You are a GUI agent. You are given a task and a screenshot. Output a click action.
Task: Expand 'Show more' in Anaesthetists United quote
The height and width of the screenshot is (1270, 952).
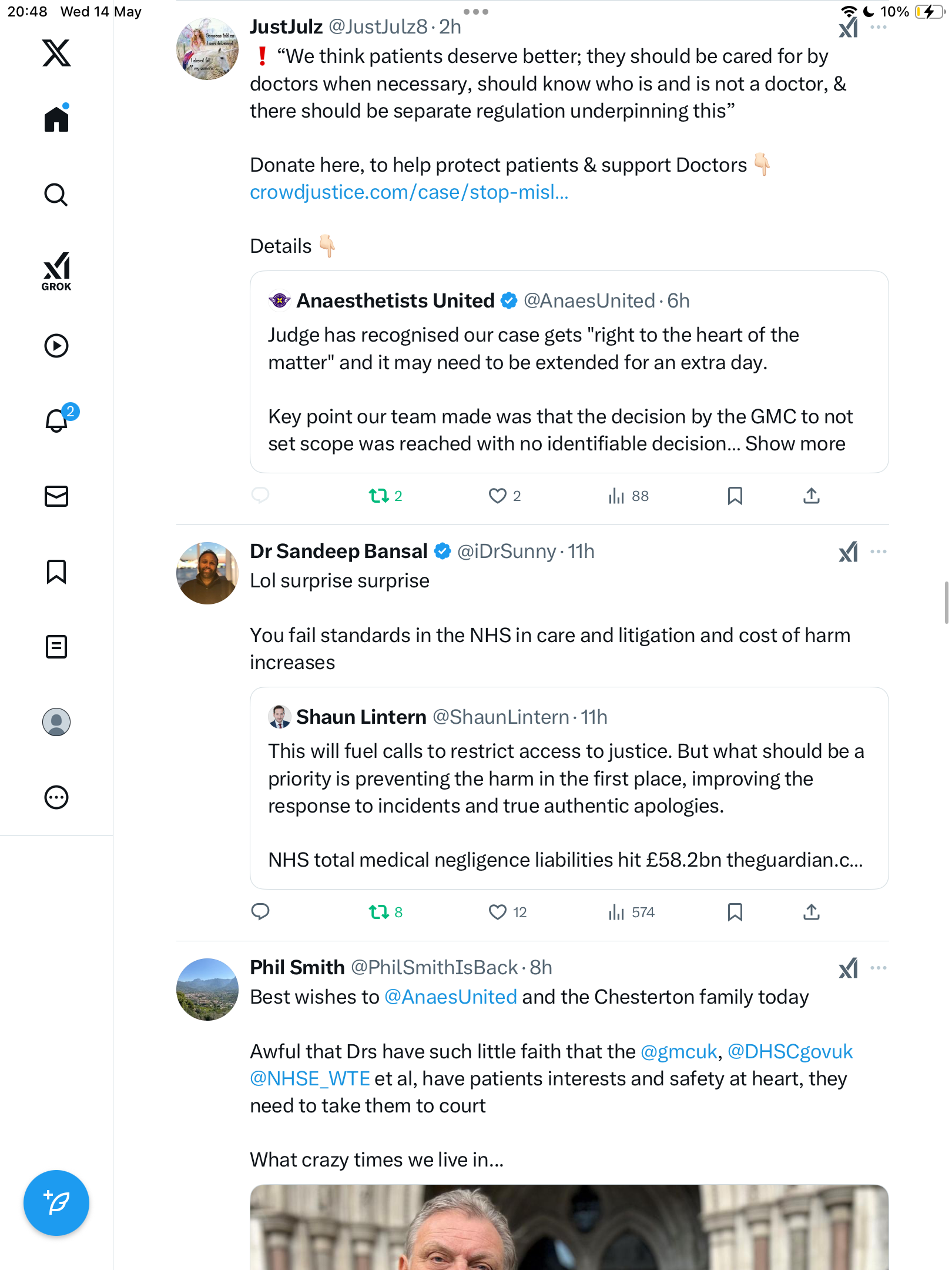(795, 444)
